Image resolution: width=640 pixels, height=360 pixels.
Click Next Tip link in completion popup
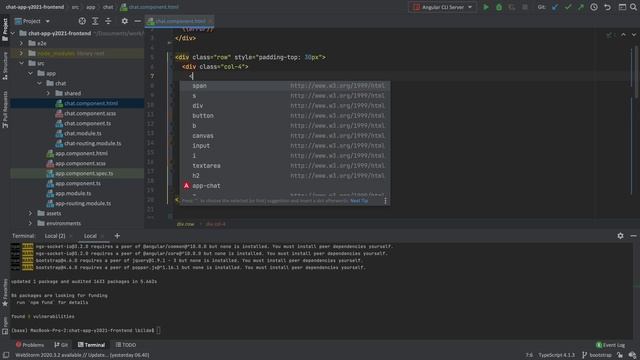pyautogui.click(x=359, y=201)
